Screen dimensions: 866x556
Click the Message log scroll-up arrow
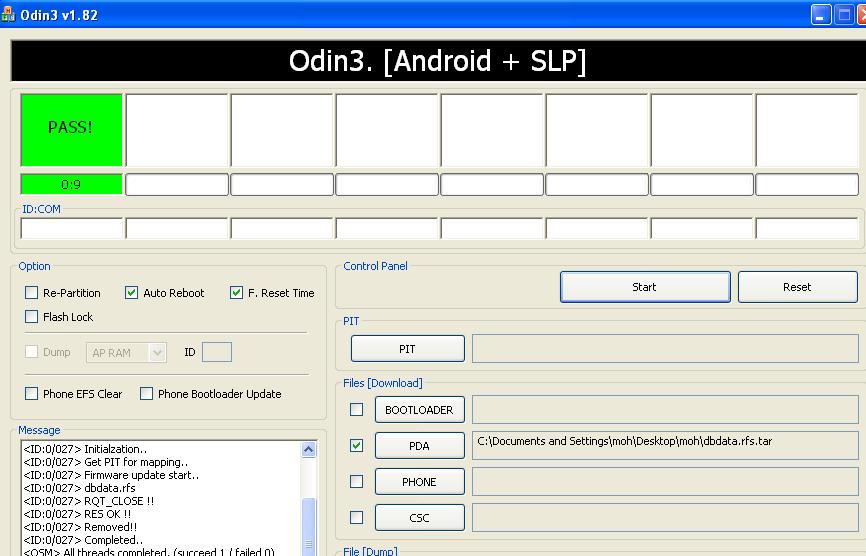click(x=309, y=449)
